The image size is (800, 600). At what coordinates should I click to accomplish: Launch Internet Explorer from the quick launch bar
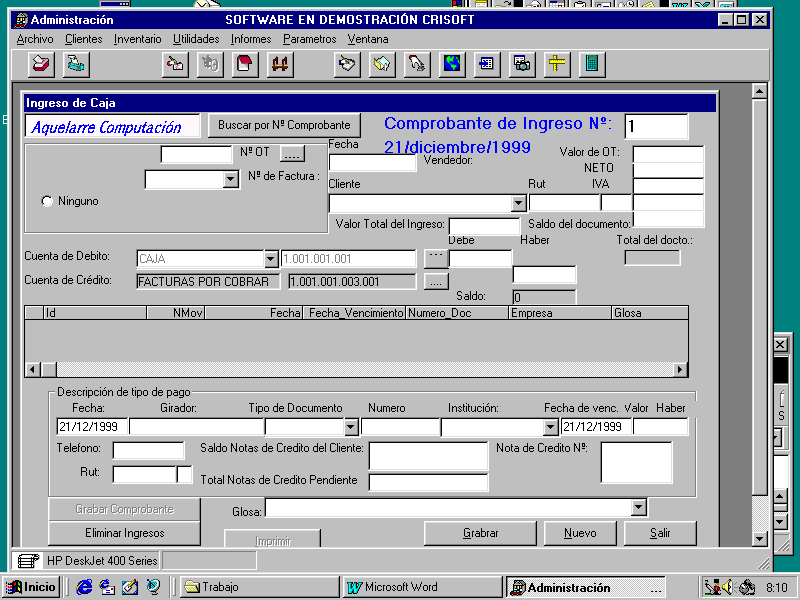85,587
